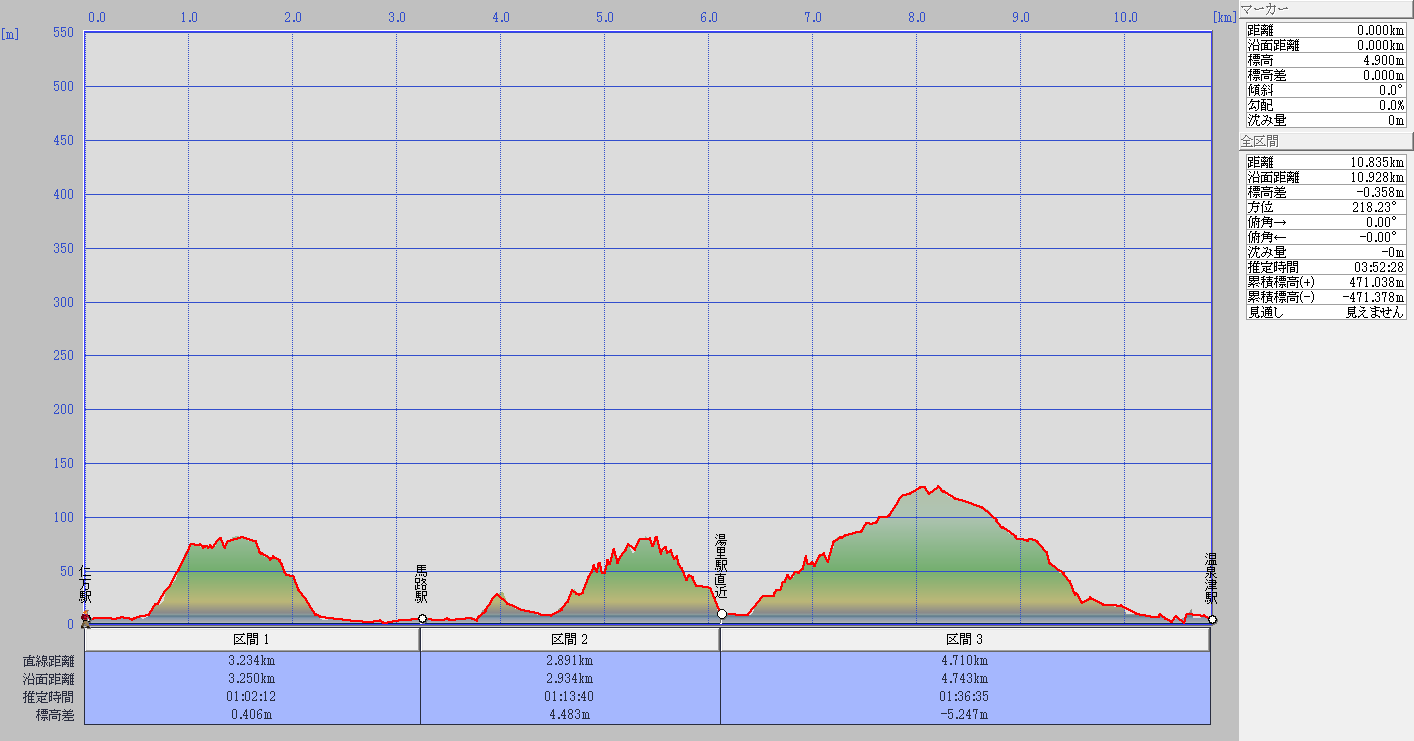
Task: Click the 8.0 km label on distance axis
Action: coord(916,17)
